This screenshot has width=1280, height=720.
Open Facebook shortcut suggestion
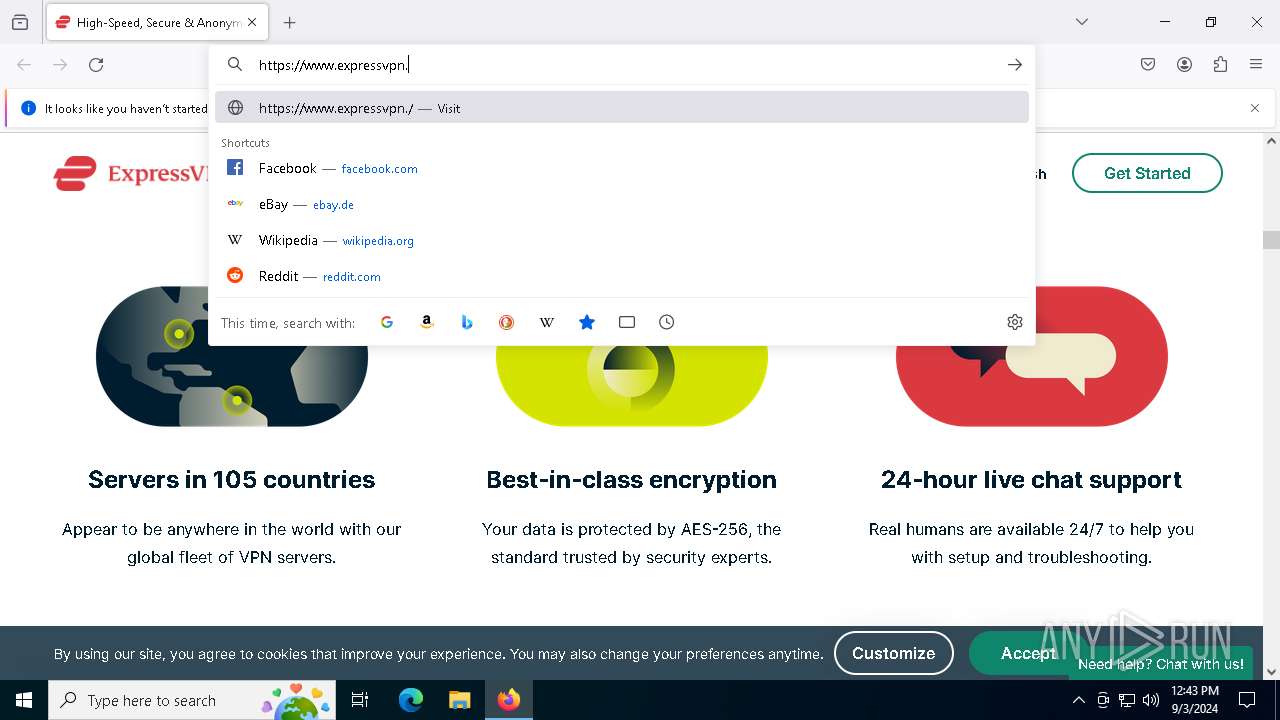point(622,168)
